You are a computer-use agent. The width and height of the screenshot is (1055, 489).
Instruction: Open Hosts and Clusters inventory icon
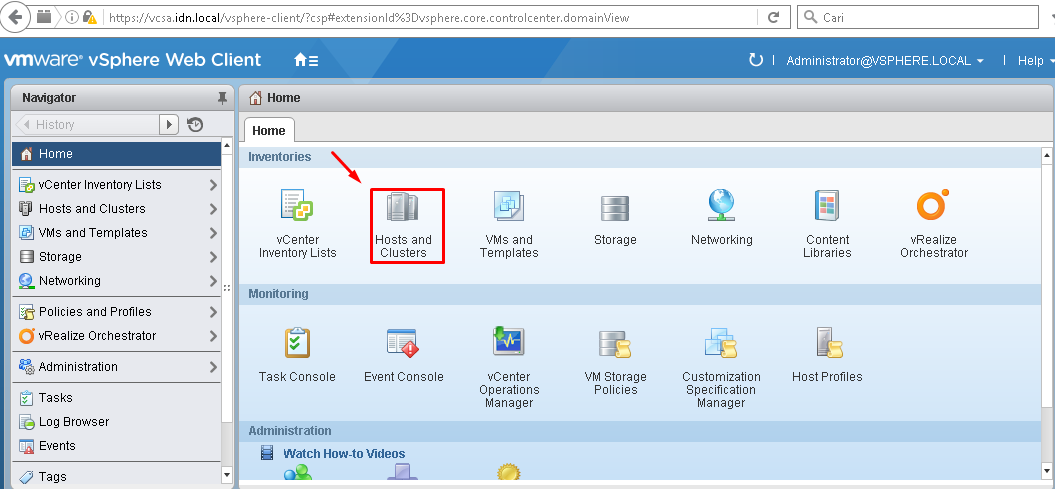402,206
